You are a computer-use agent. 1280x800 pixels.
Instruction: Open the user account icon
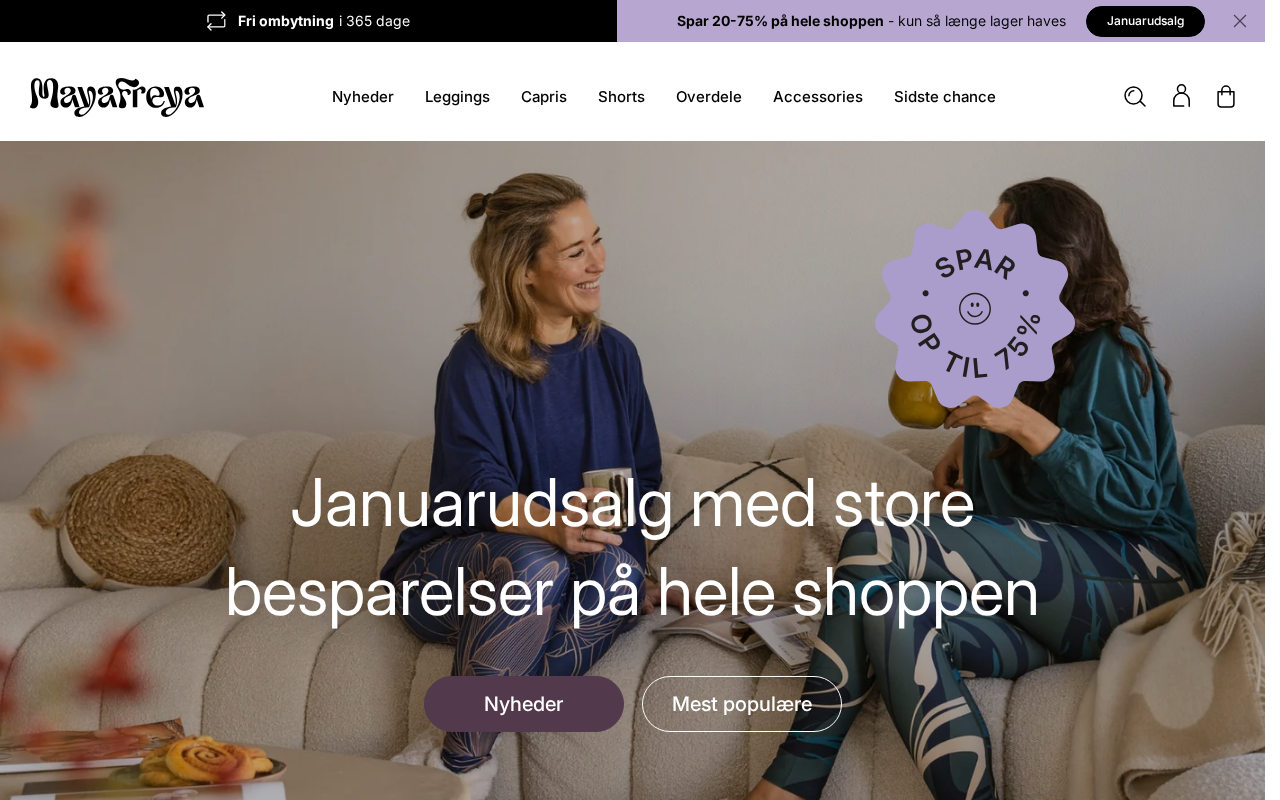click(1181, 96)
